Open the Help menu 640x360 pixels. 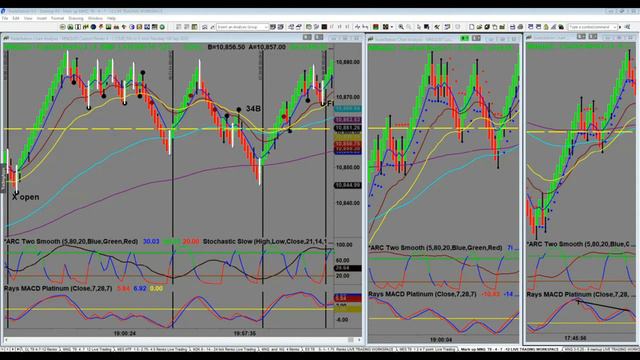coord(111,18)
